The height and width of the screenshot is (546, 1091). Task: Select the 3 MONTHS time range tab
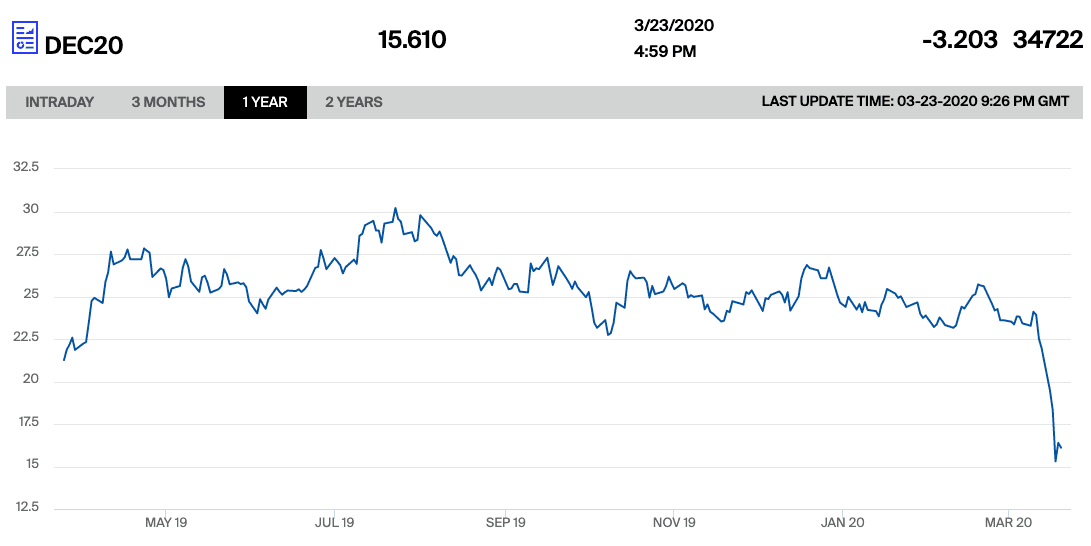[x=168, y=102]
